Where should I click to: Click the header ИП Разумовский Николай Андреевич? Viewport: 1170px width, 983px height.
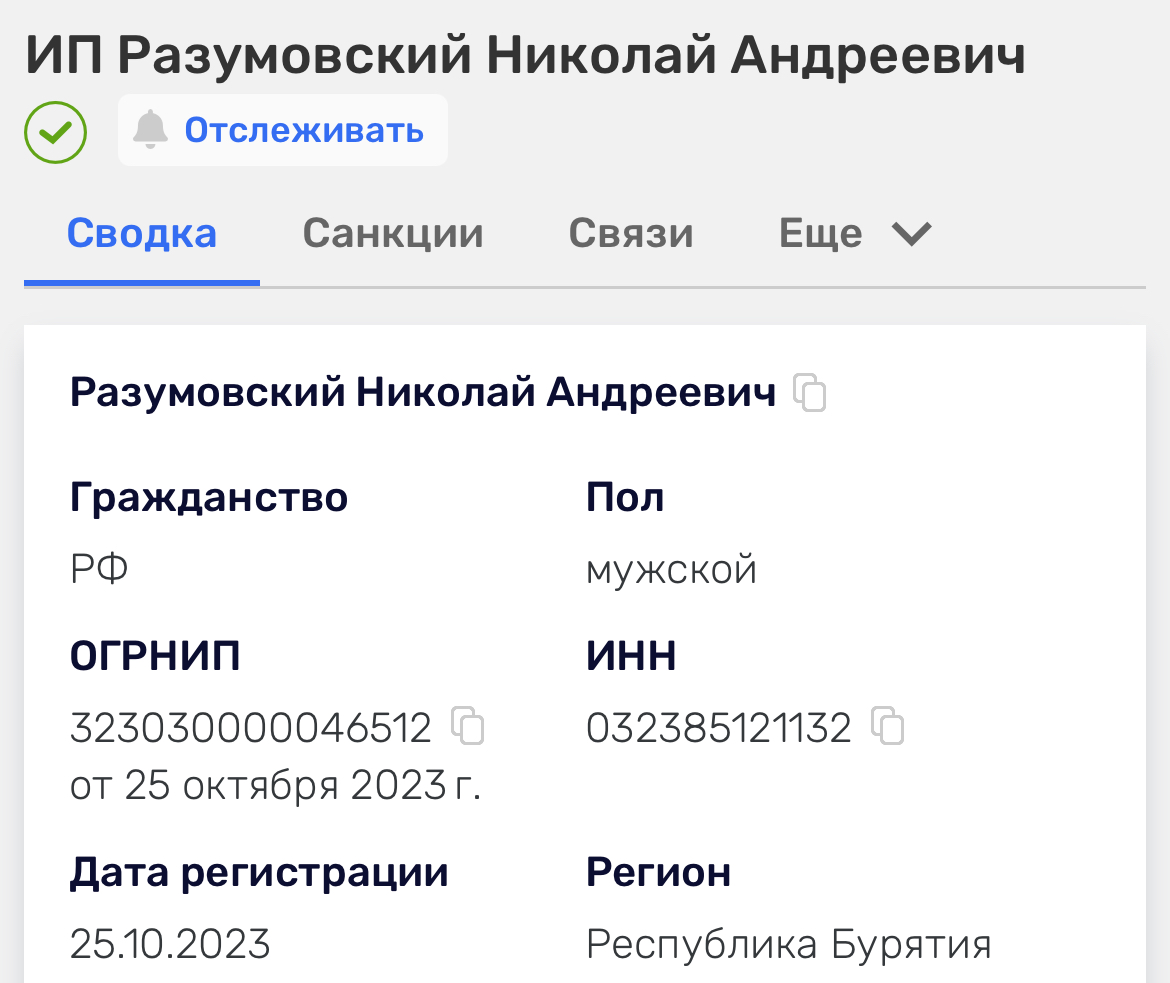pos(527,57)
